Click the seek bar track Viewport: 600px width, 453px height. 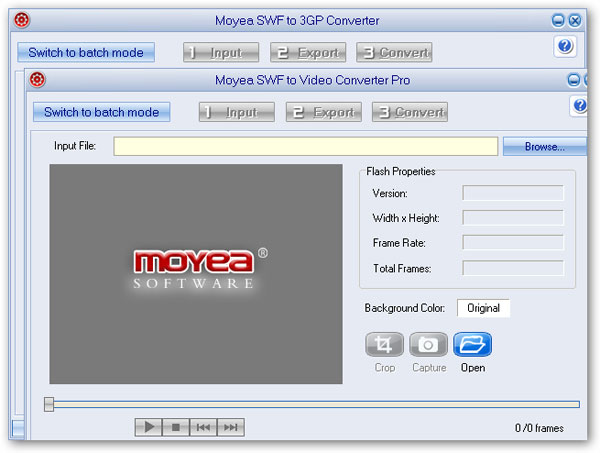316,404
